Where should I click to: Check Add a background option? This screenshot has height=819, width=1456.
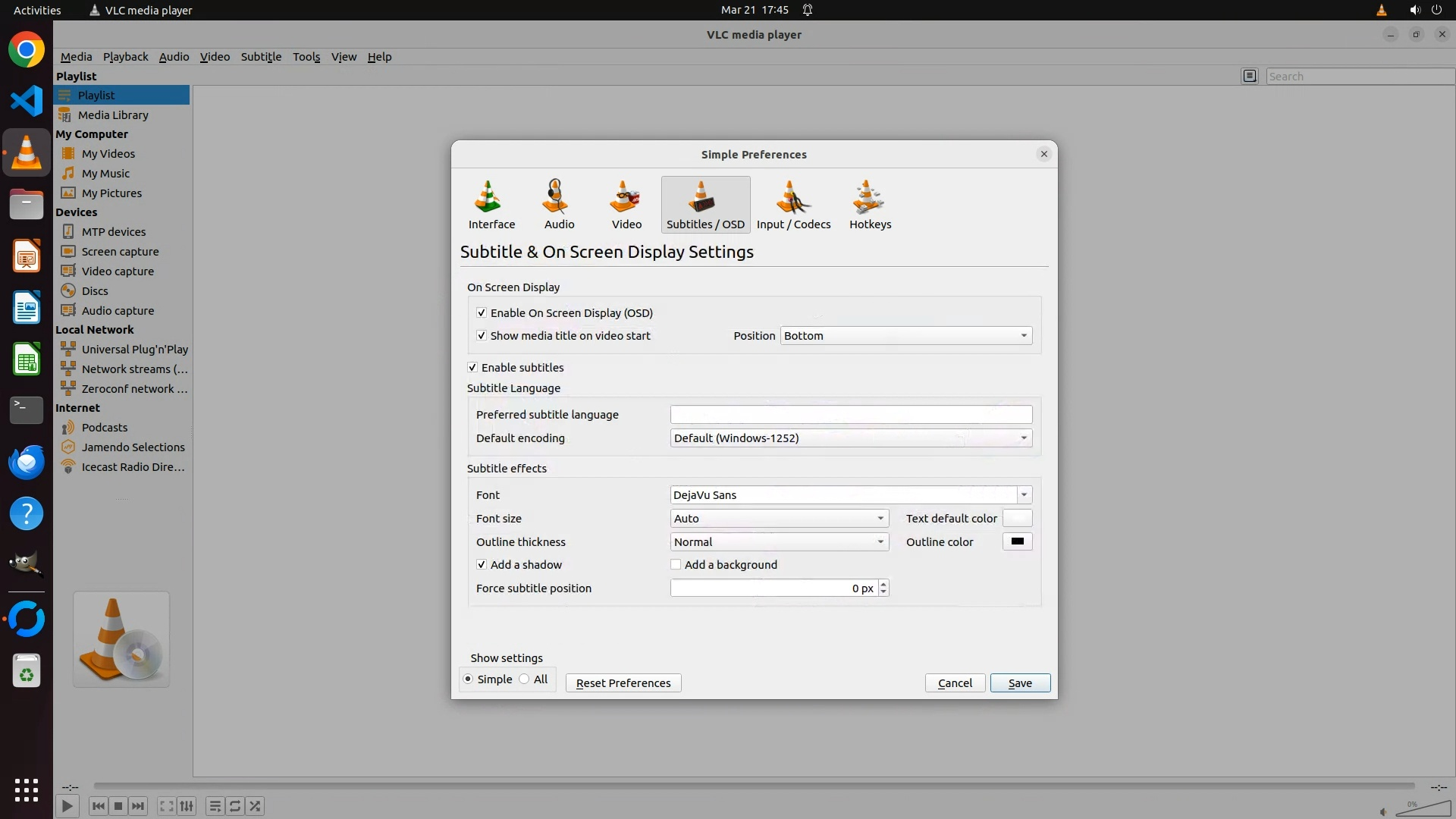676,564
